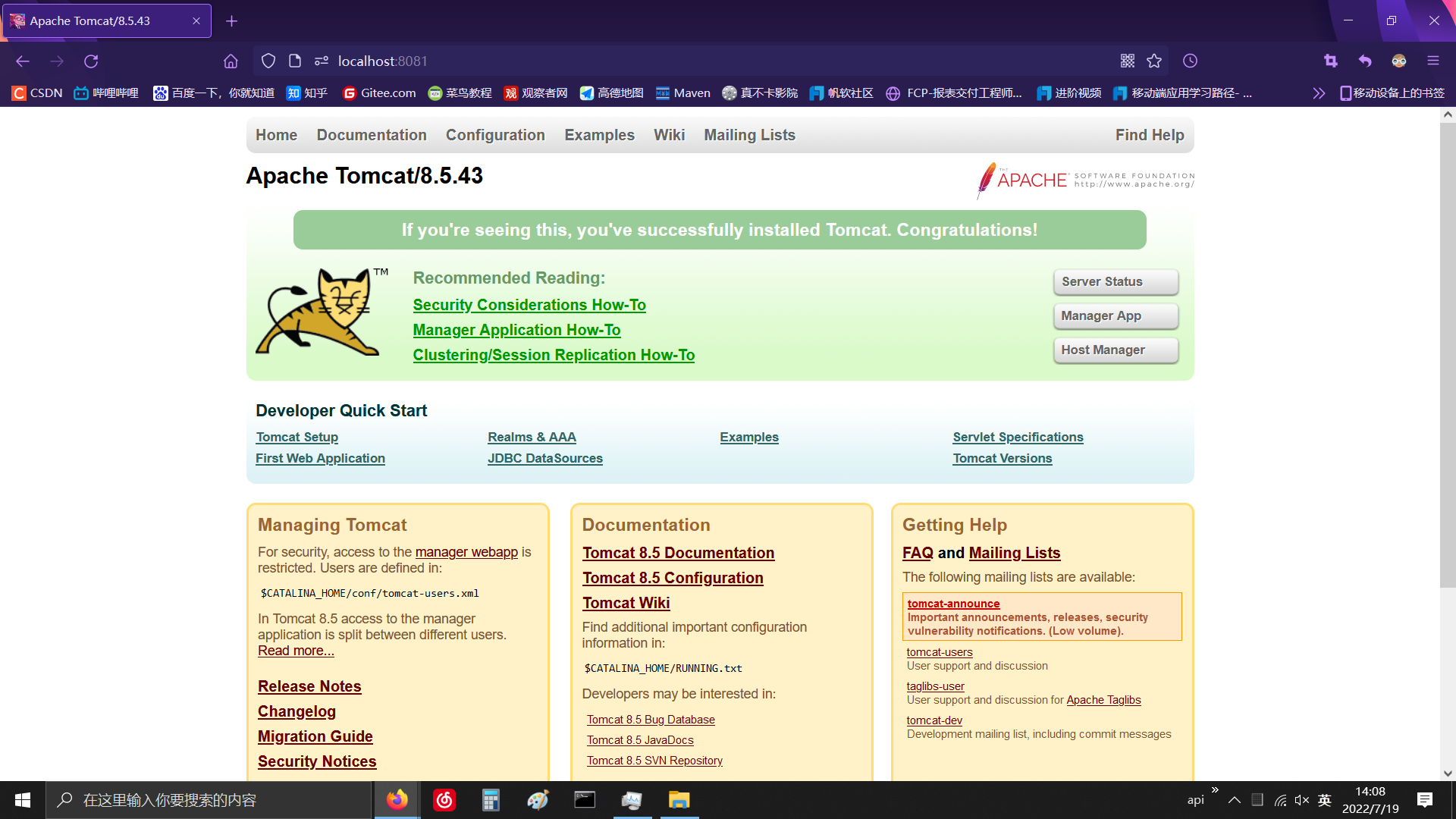Open 移动设备上的书签 folder
The image size is (1456, 819).
tap(1392, 93)
